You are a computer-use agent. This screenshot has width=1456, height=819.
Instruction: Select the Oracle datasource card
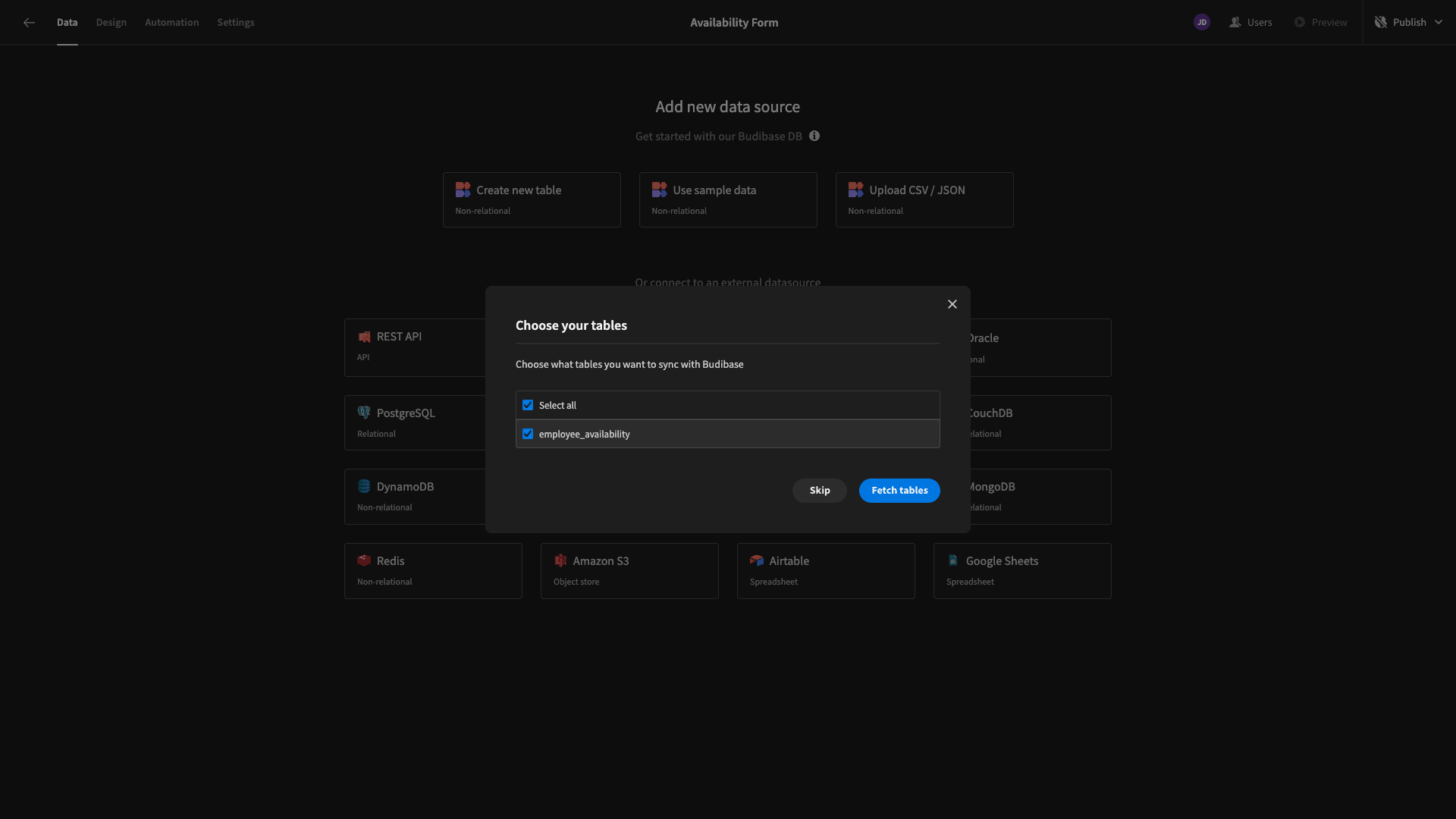[1040, 348]
